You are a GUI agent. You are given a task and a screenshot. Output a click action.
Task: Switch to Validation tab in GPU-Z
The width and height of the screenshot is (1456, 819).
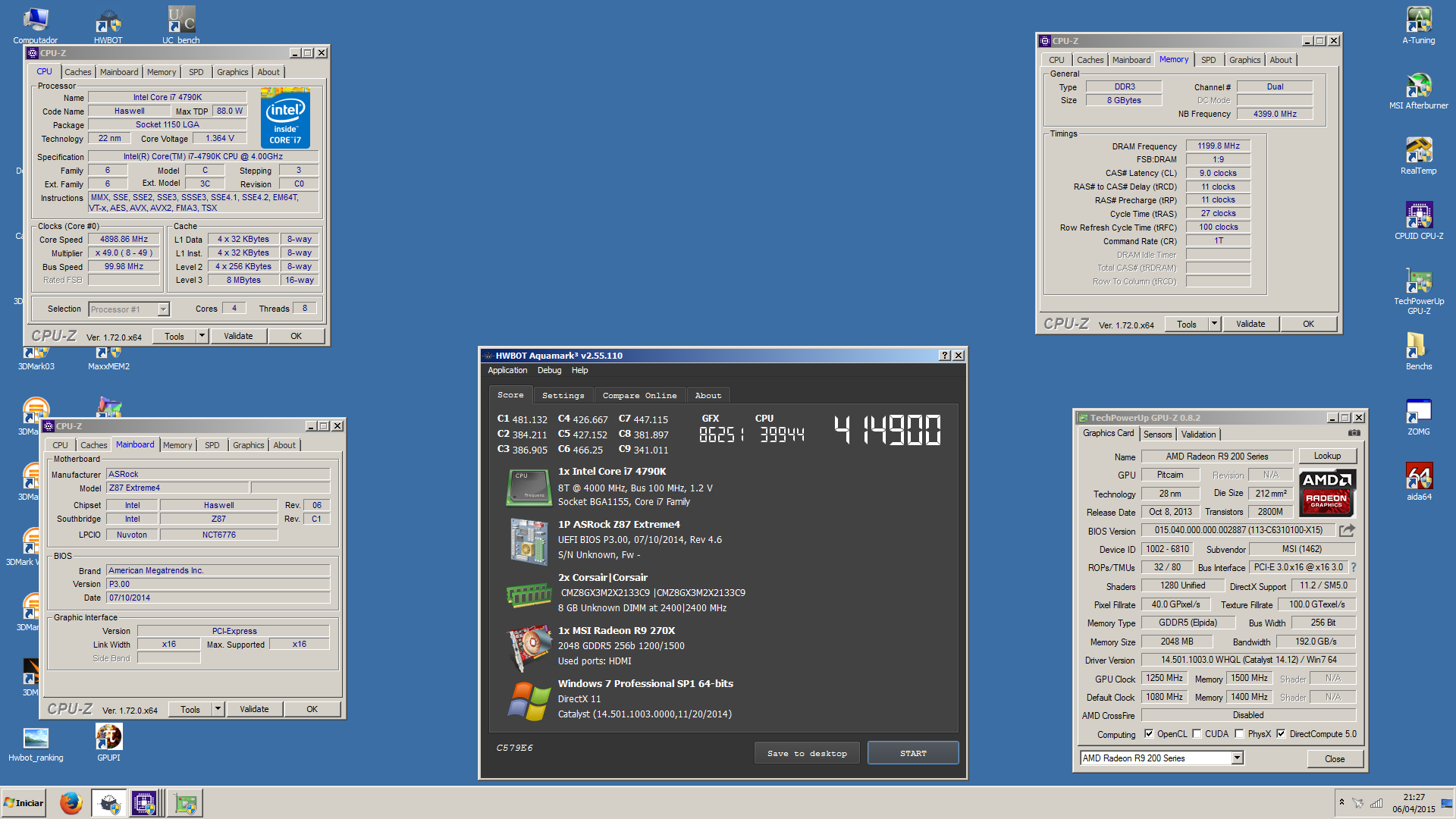tap(1198, 435)
